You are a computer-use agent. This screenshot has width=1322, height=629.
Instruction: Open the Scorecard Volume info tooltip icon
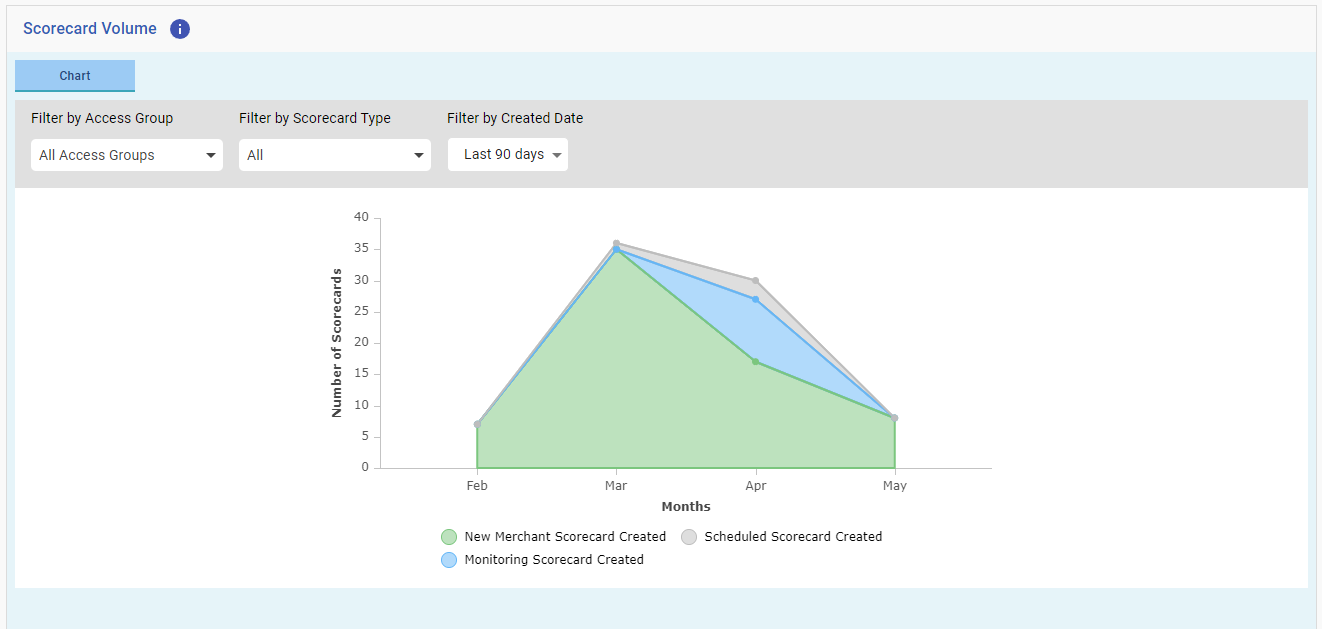180,28
